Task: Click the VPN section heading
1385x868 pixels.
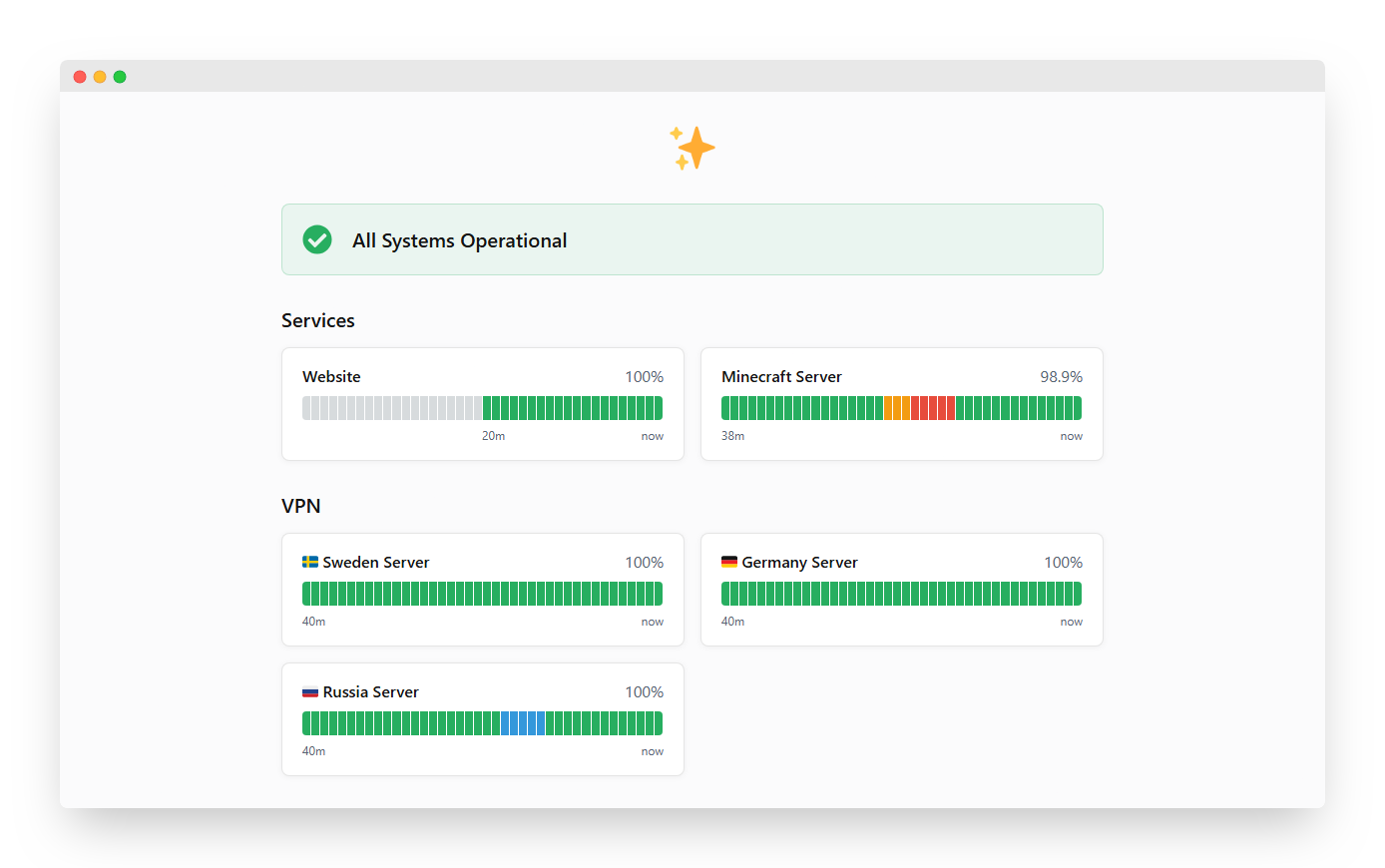Action: [301, 506]
